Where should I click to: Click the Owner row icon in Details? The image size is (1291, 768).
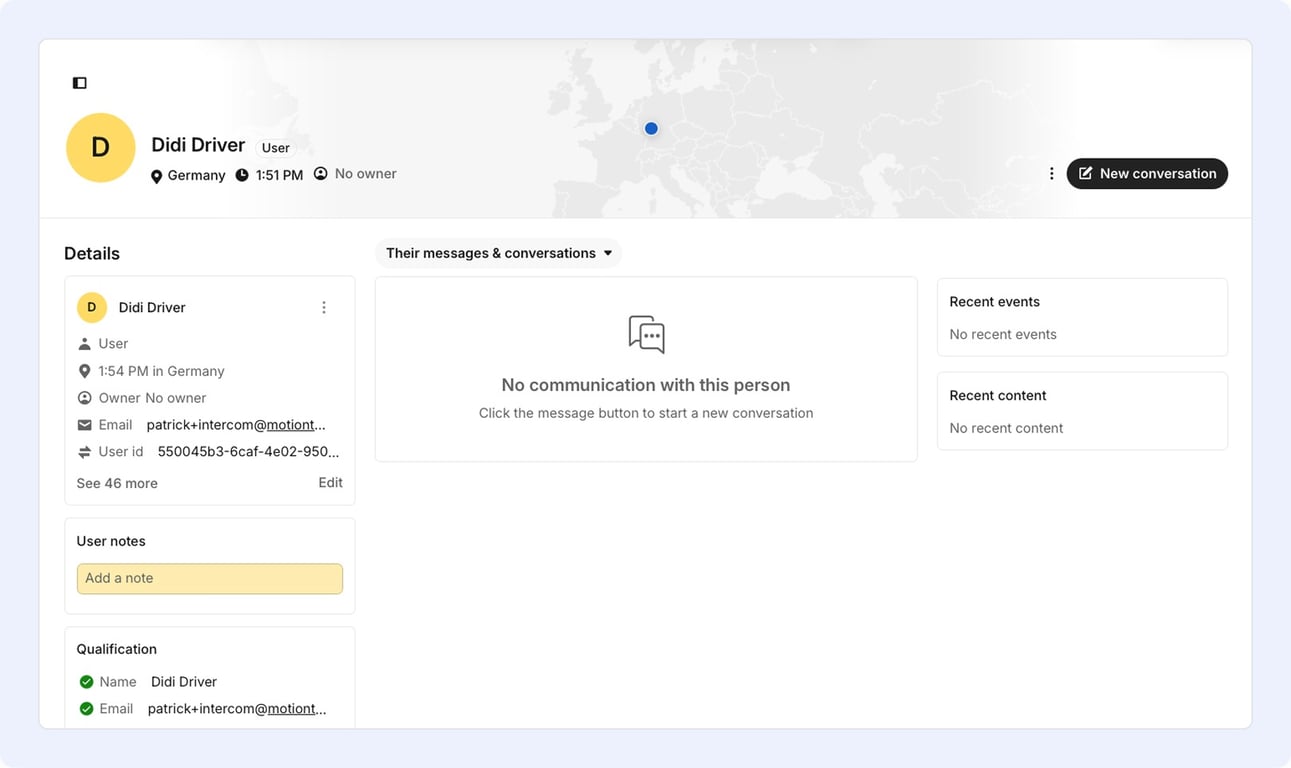pos(84,398)
